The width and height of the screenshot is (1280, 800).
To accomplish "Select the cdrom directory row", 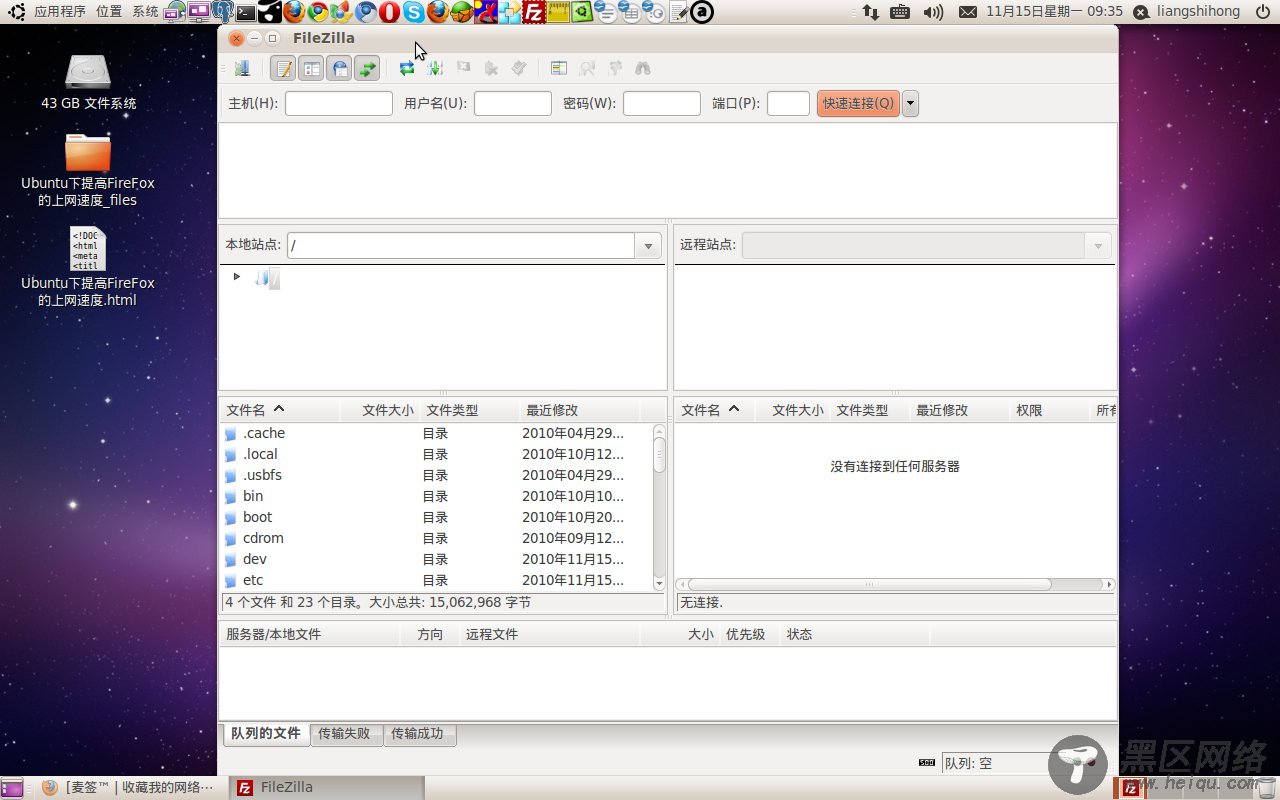I will coord(436,538).
